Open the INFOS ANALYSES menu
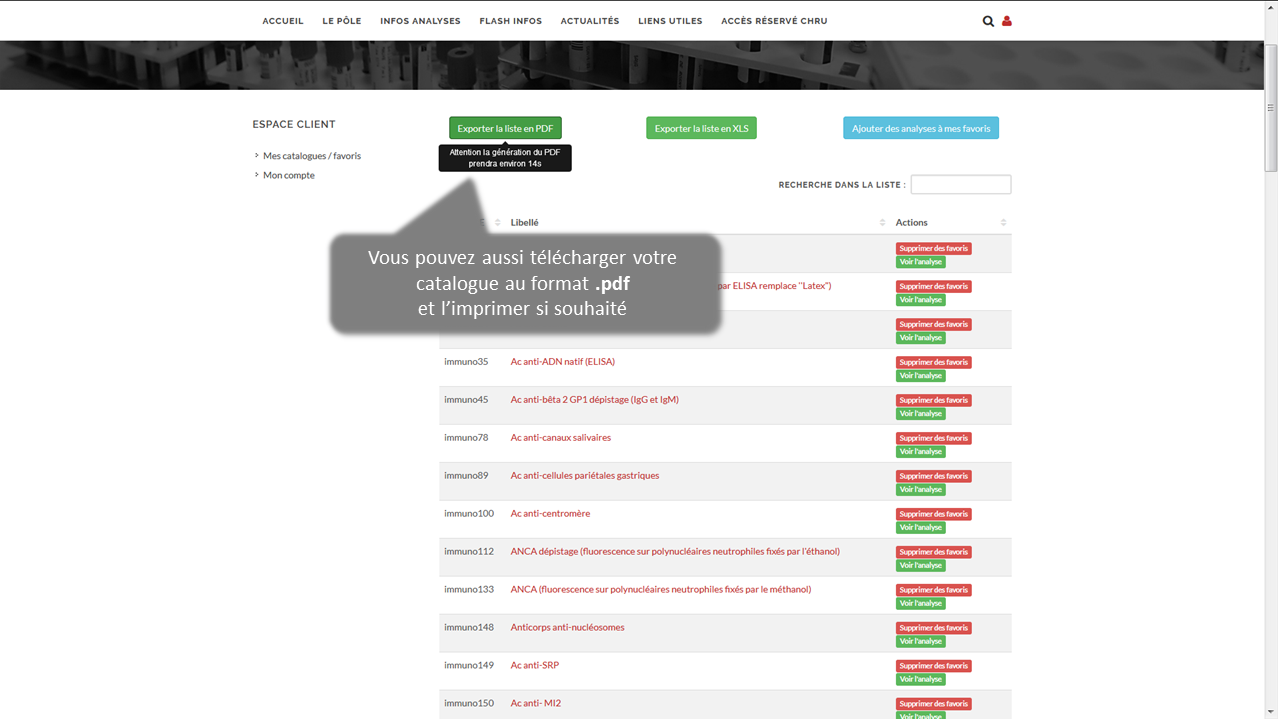This screenshot has height=720, width=1280. tap(420, 21)
